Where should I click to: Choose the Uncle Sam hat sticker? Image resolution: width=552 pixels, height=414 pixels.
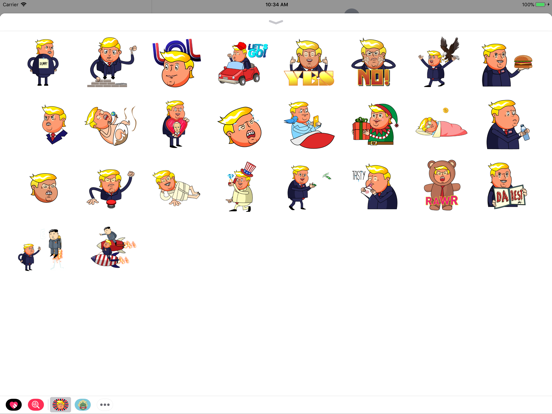tap(241, 187)
